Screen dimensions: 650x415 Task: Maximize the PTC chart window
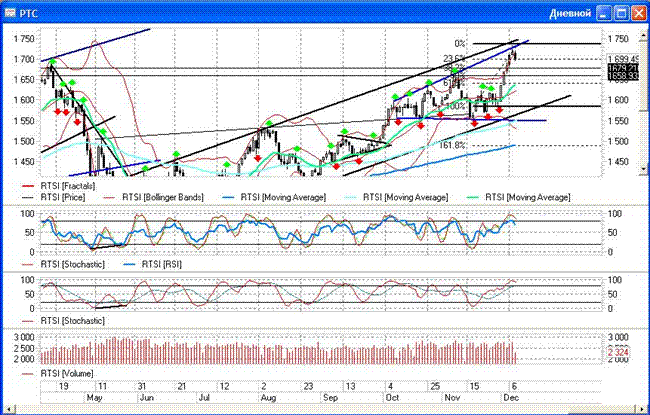[621, 13]
